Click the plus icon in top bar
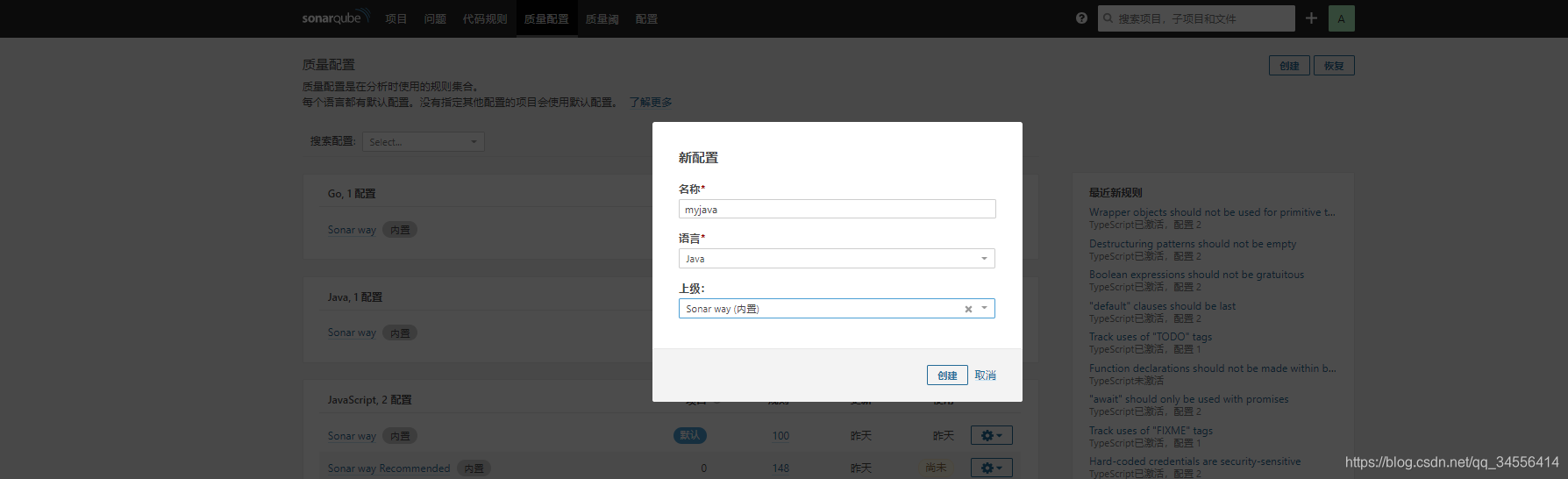1568x479 pixels. click(1311, 18)
